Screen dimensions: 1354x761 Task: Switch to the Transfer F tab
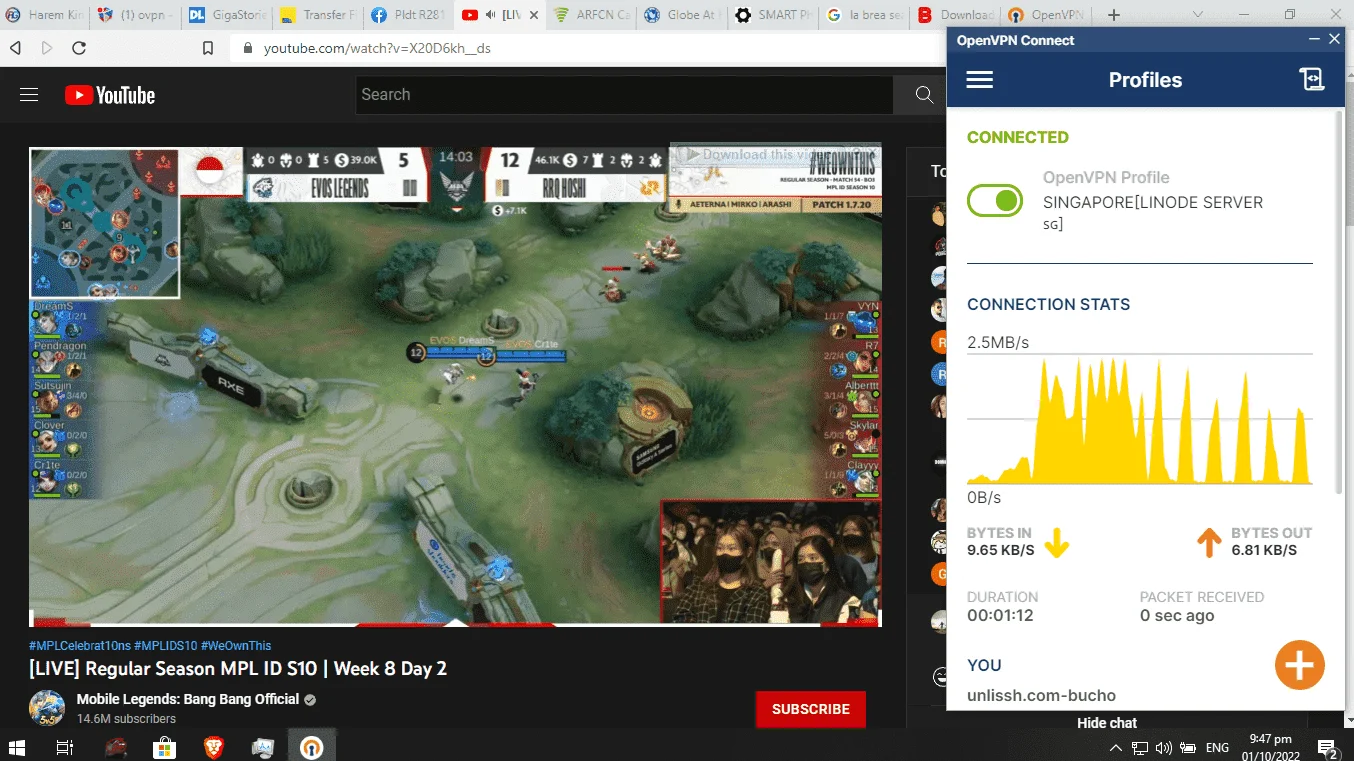[316, 15]
